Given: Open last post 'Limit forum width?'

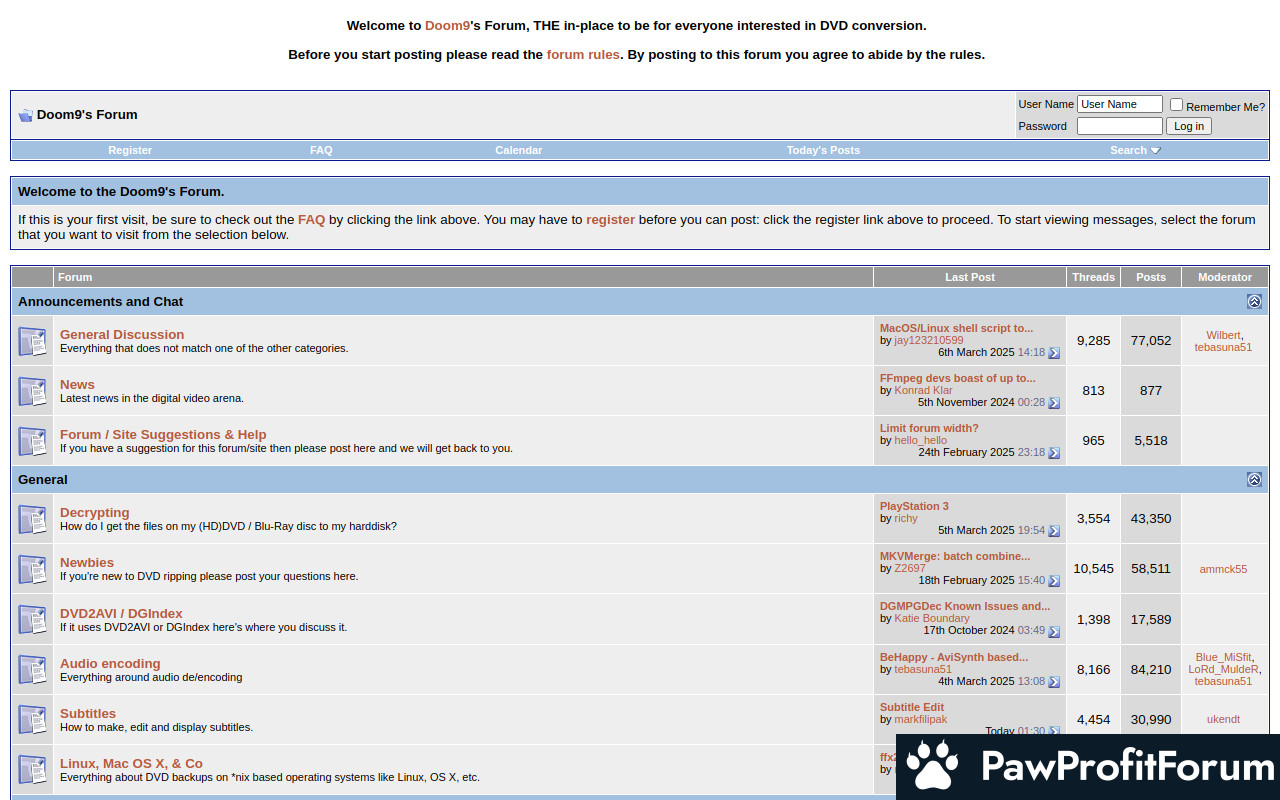Looking at the screenshot, I should point(929,428).
